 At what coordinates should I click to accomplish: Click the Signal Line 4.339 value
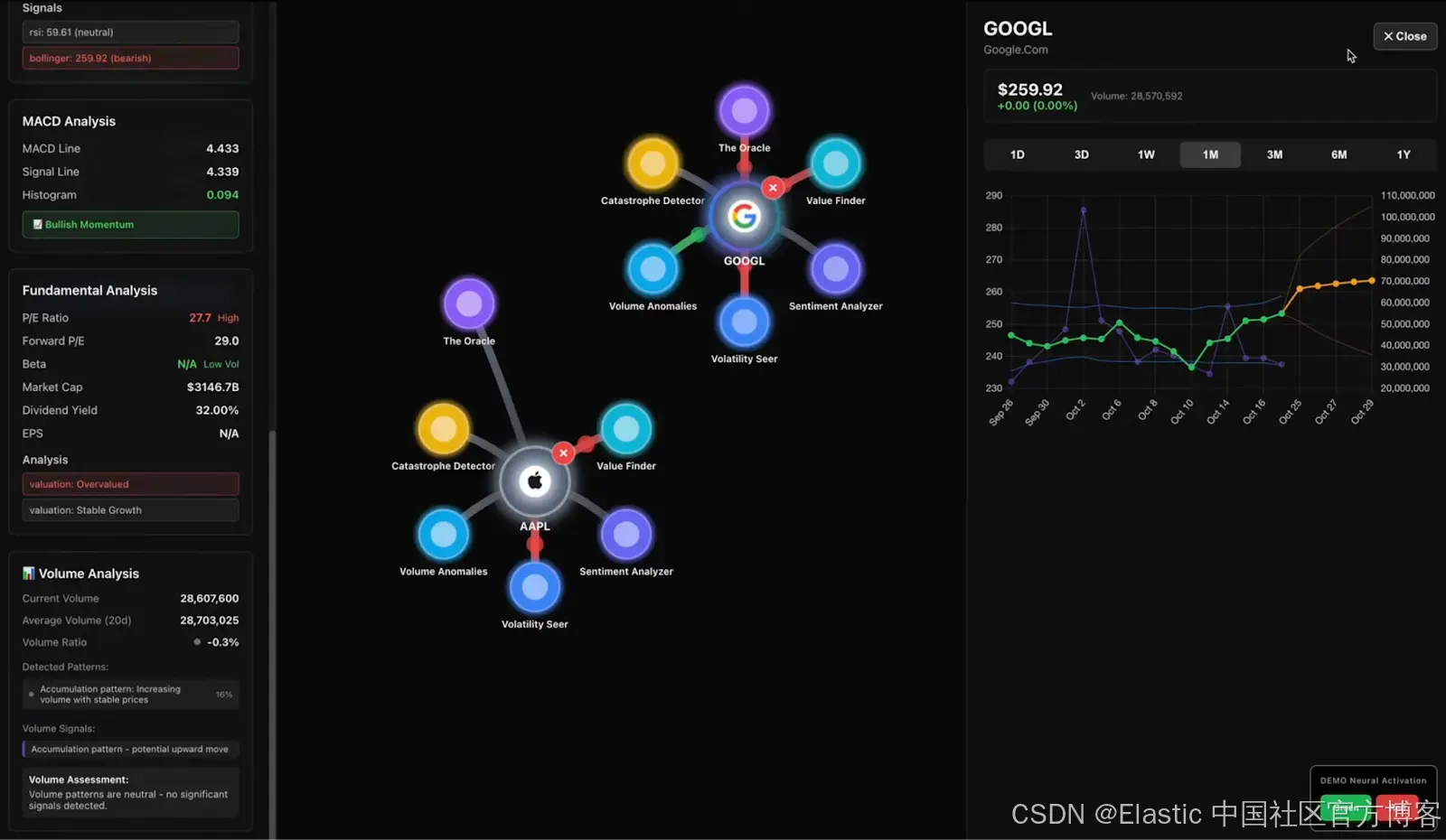[x=222, y=172]
